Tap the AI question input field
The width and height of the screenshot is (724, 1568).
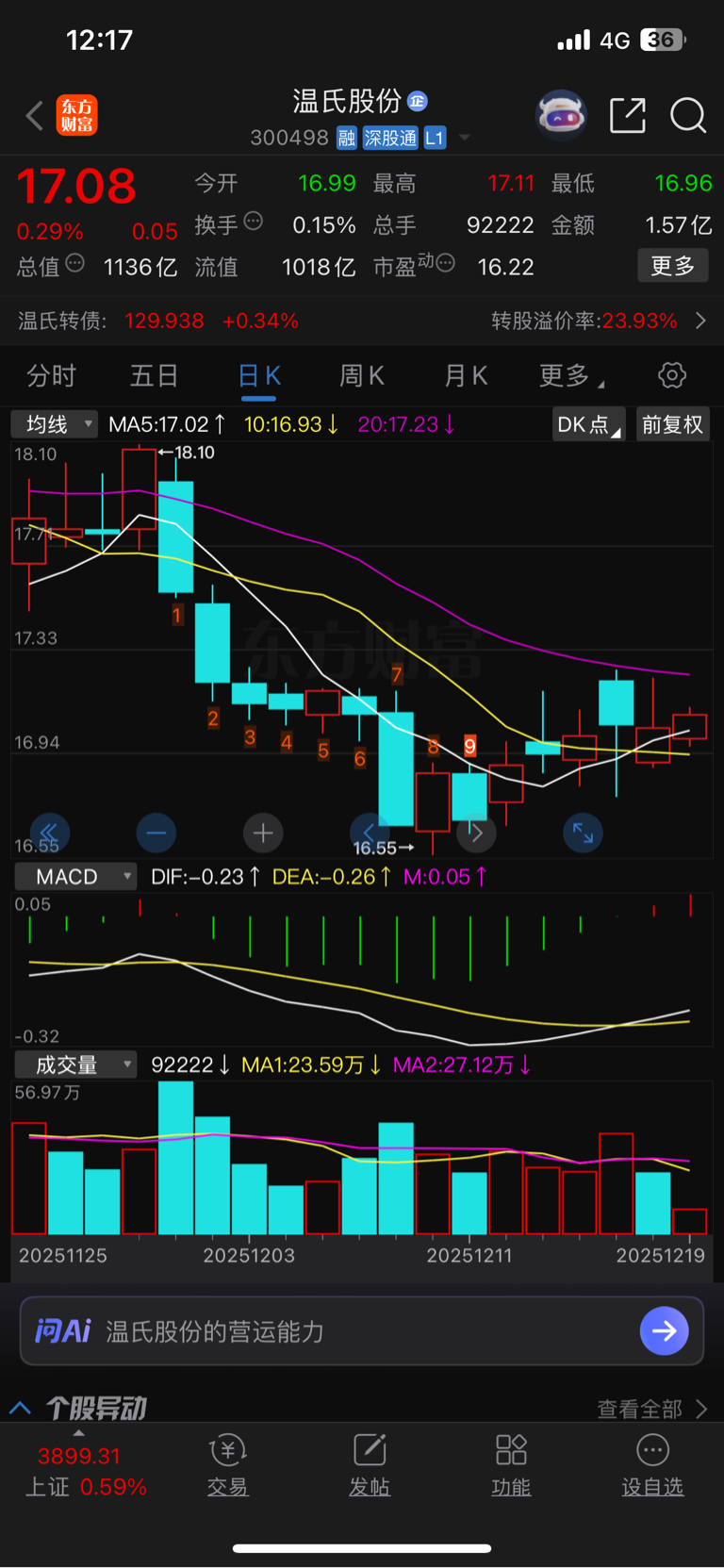pos(362,1330)
